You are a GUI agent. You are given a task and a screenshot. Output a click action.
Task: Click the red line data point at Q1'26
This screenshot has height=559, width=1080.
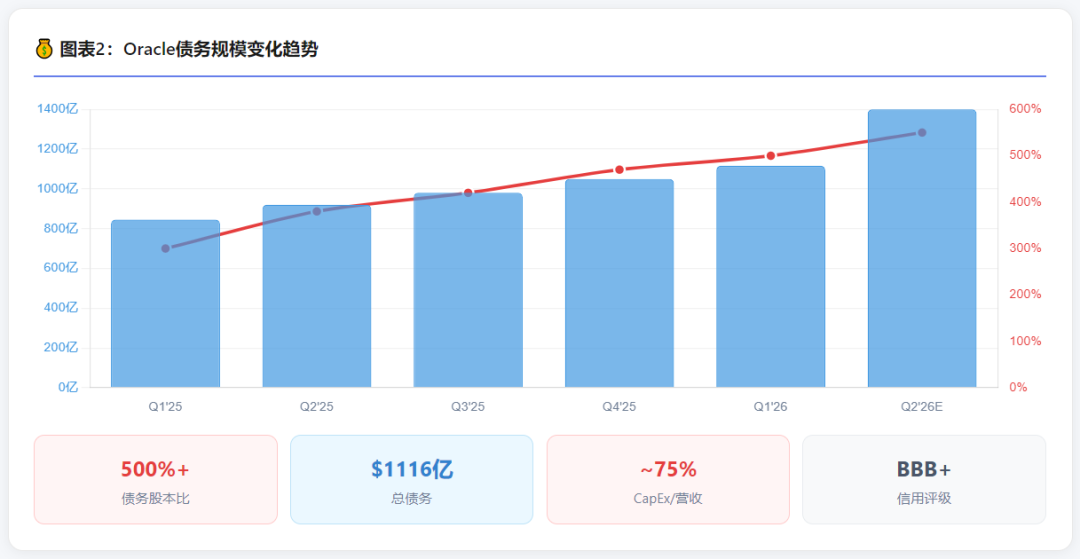[x=771, y=156]
